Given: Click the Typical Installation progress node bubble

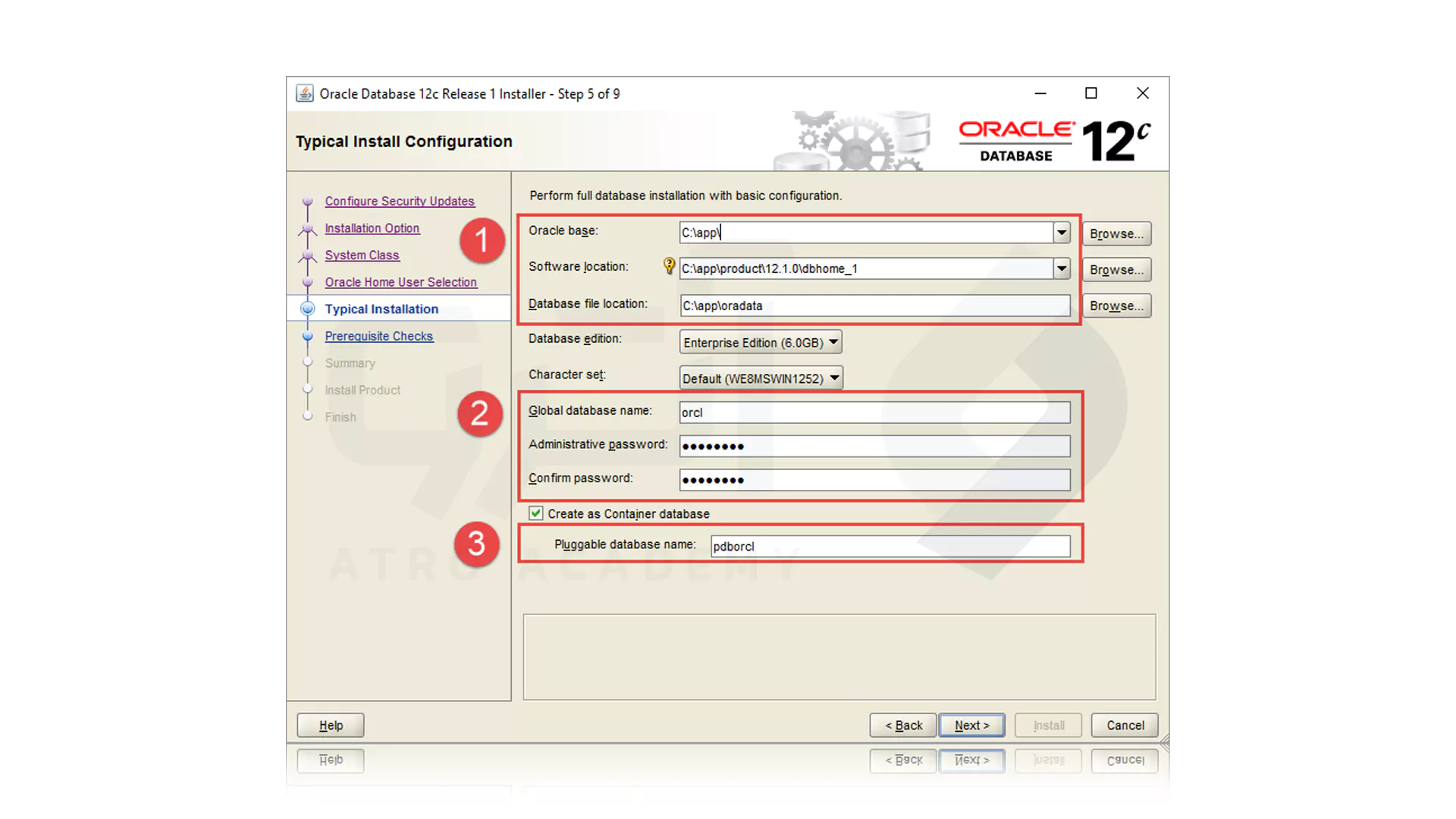Looking at the screenshot, I should pos(307,309).
